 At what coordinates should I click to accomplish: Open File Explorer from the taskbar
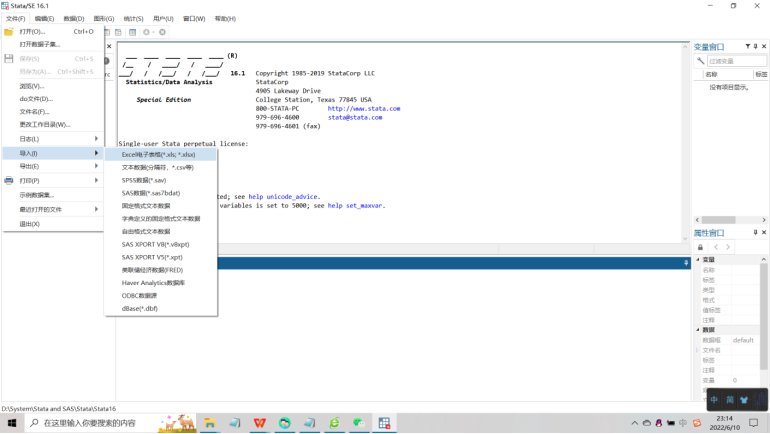click(210, 423)
